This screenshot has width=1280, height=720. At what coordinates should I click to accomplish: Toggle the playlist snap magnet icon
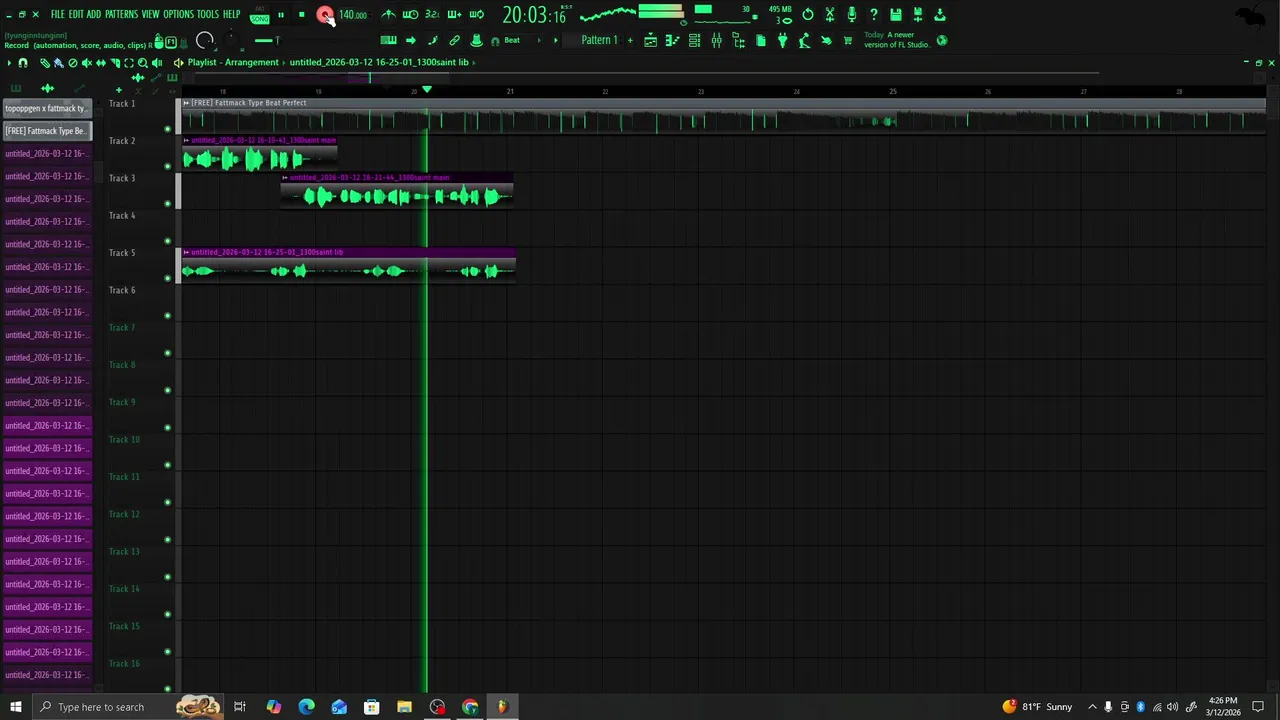pos(22,63)
